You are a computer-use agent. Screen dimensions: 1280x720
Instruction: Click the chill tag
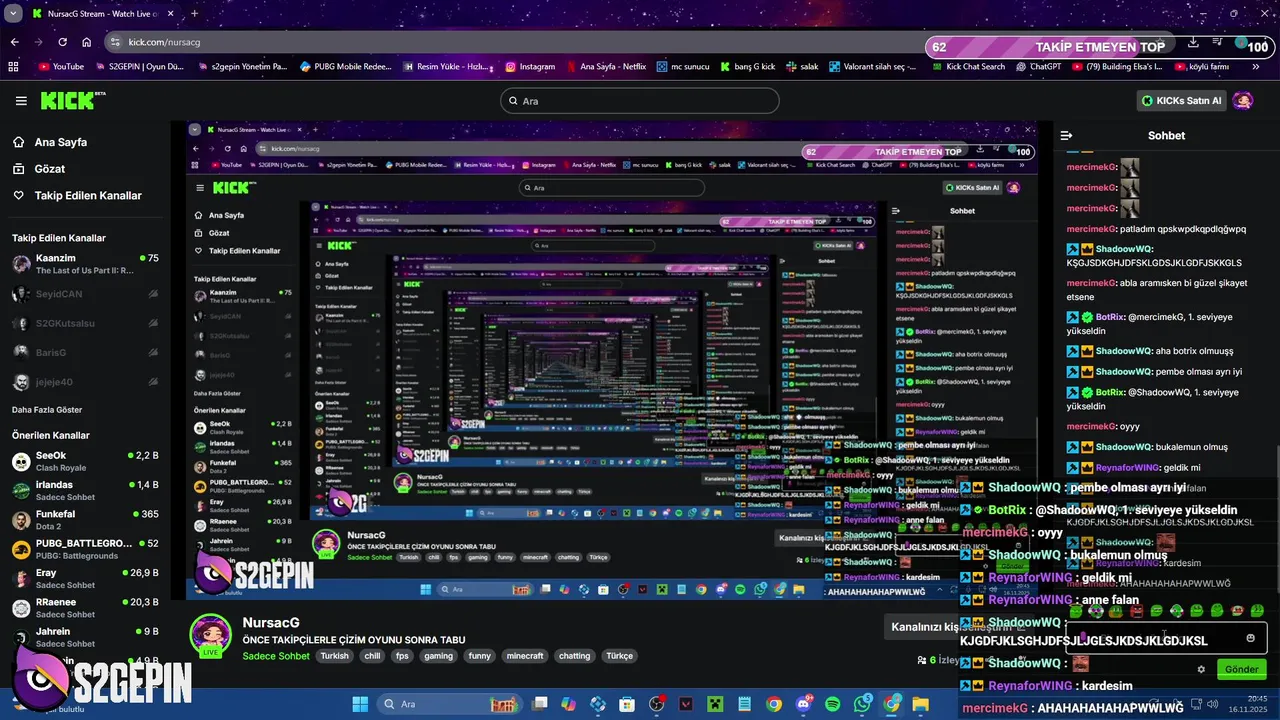tap(372, 656)
